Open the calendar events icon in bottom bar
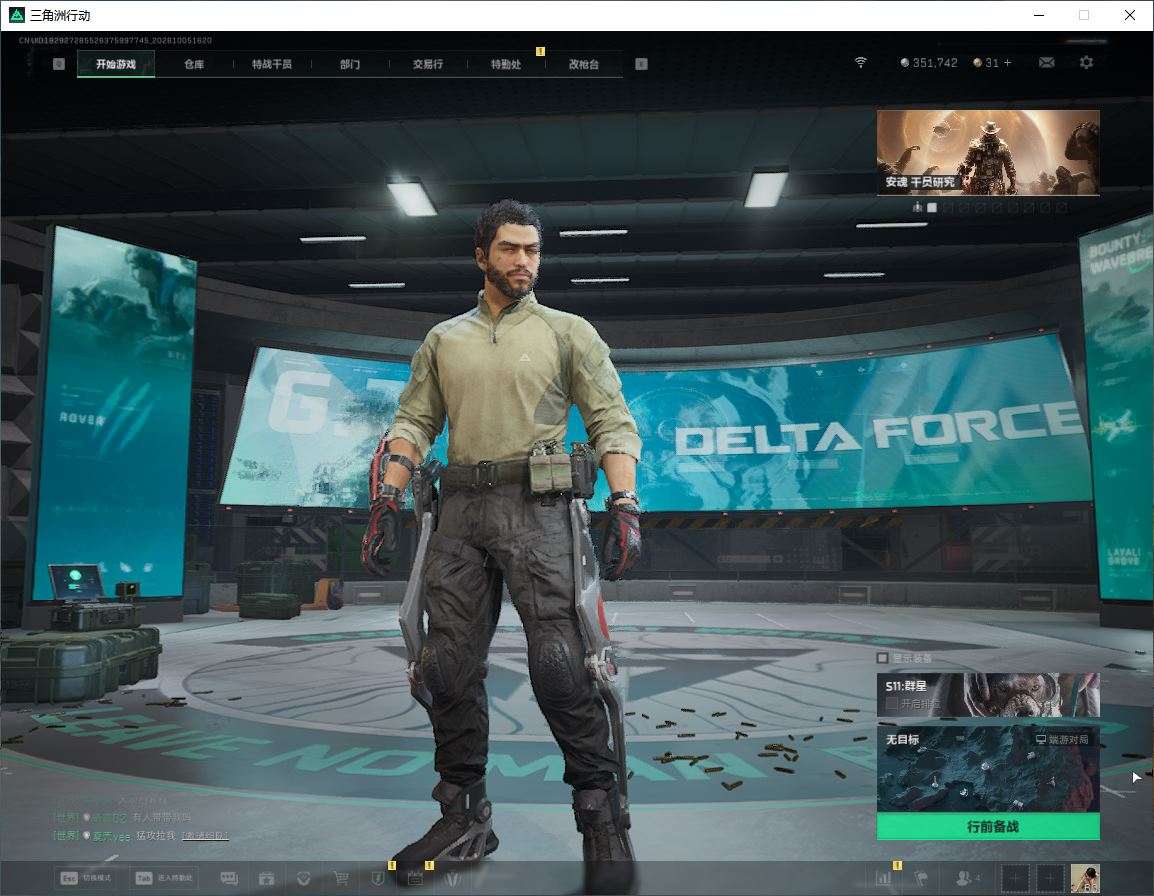This screenshot has height=896, width=1154. click(266, 878)
